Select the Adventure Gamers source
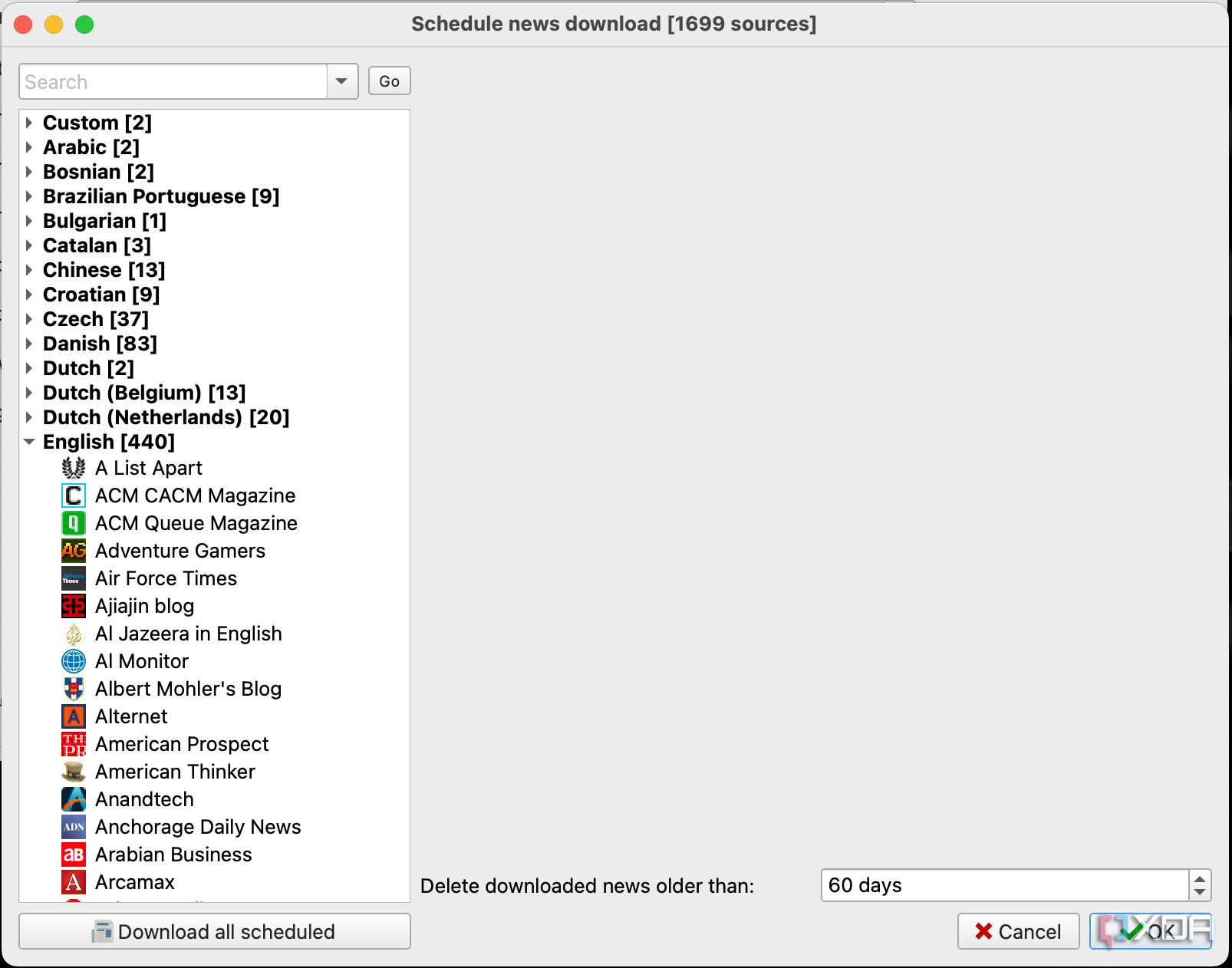 (x=180, y=551)
